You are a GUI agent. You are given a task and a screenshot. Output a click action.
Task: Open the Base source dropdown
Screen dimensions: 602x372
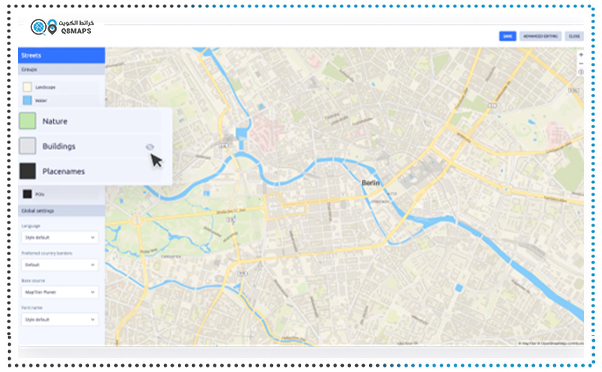[x=60, y=292]
